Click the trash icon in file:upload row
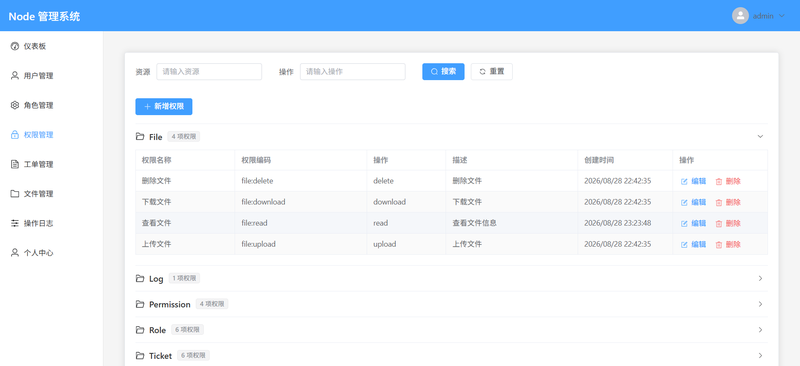Image resolution: width=800 pixels, height=366 pixels. pyautogui.click(x=719, y=245)
